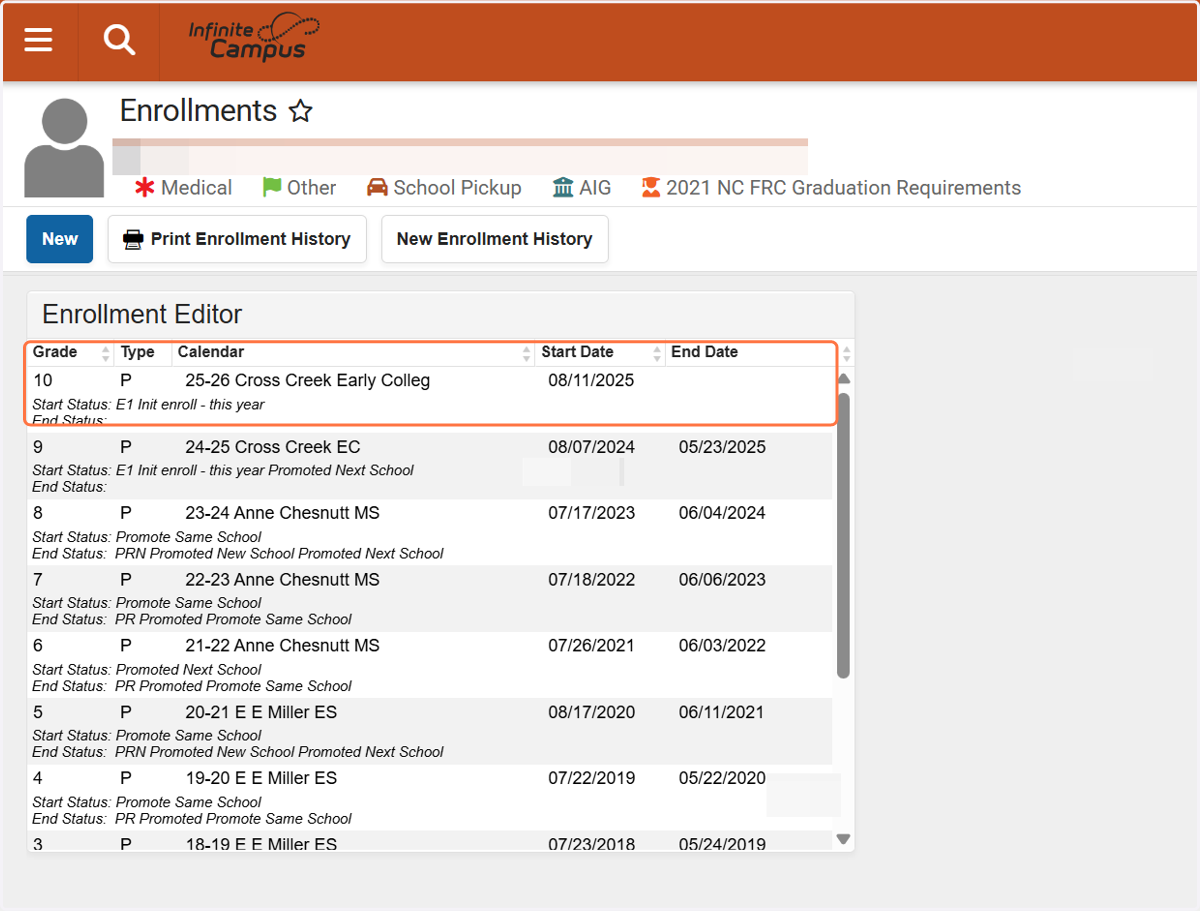Viewport: 1200px width, 911px height.
Task: Click end date 06/11/2021
Action: [722, 713]
